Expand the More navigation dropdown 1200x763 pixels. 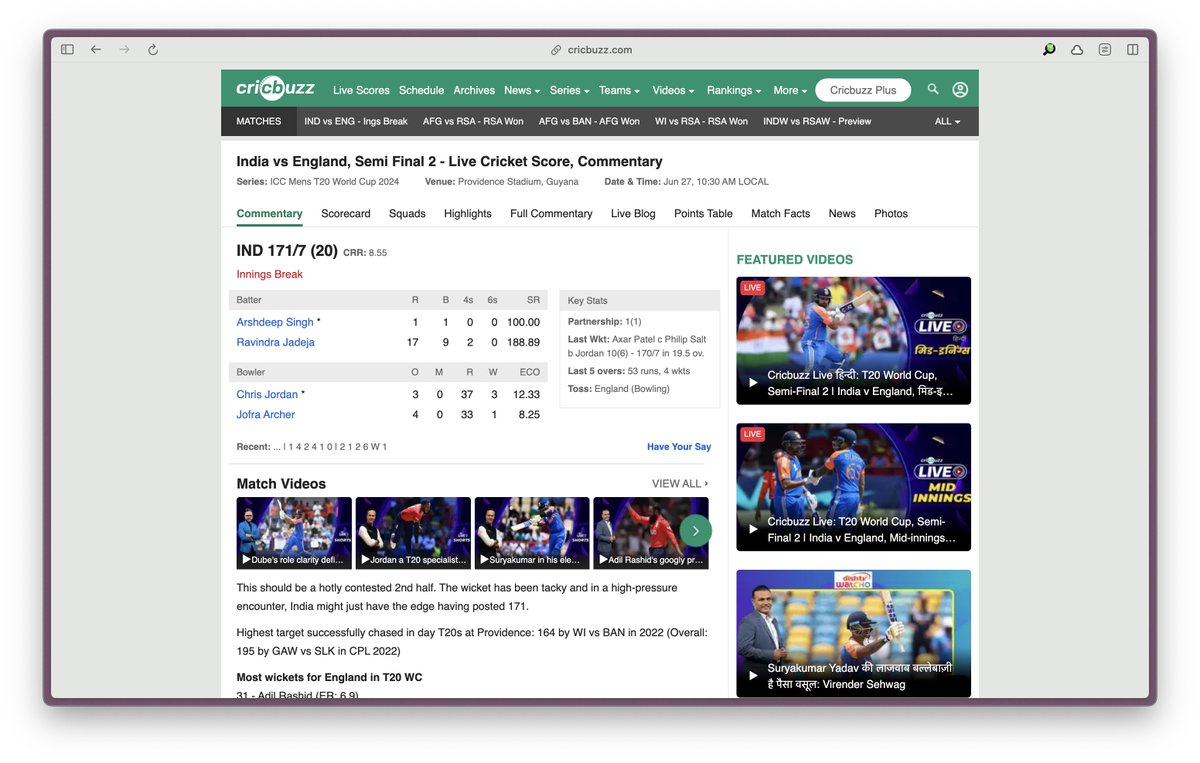click(x=789, y=90)
